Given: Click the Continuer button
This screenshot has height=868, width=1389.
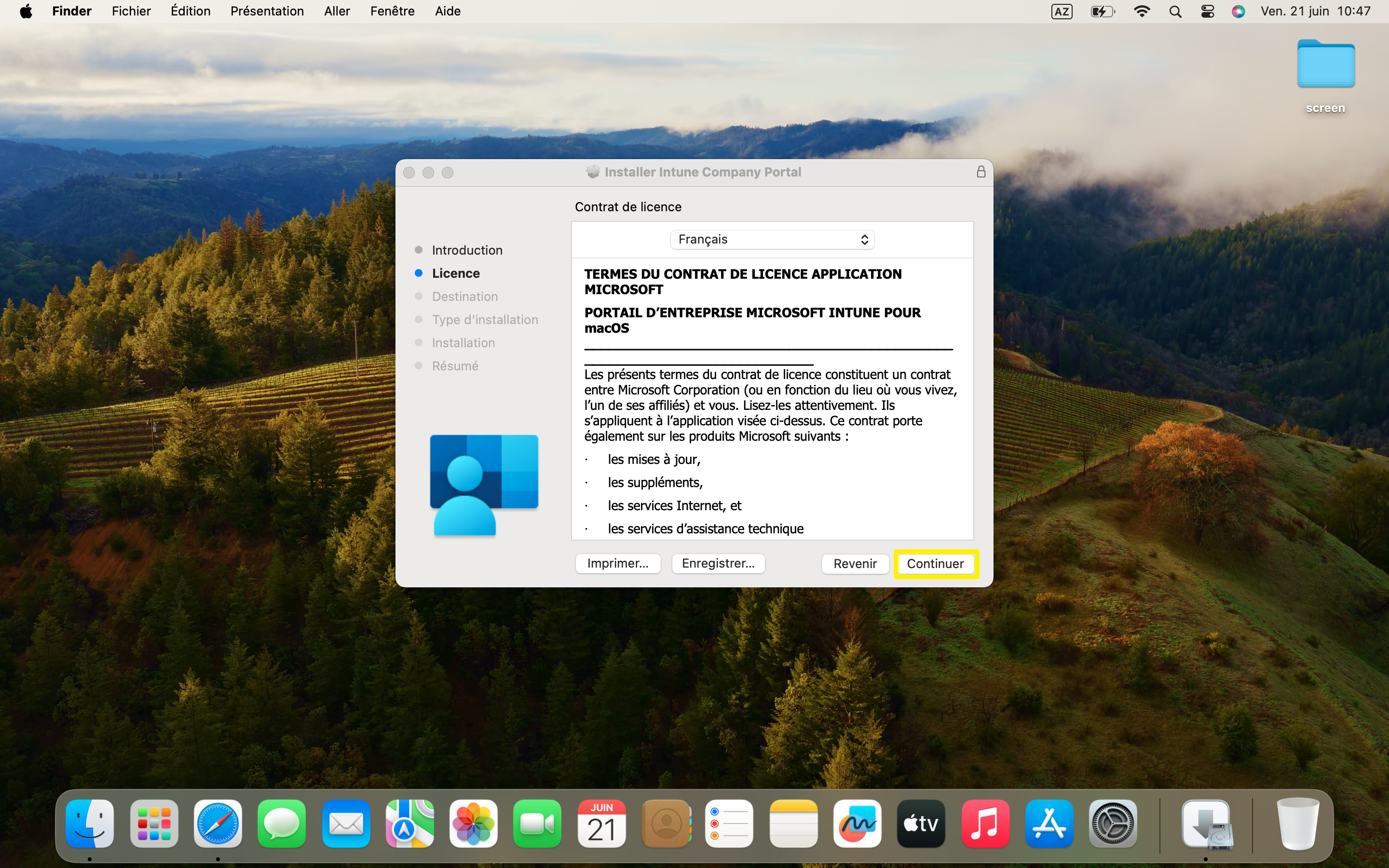Looking at the screenshot, I should click(x=936, y=564).
